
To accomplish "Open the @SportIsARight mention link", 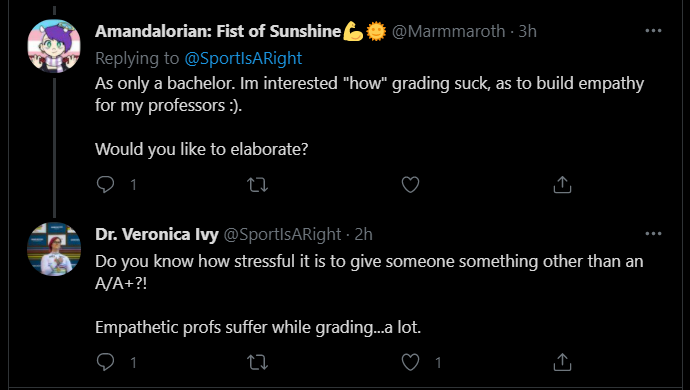I will click(243, 58).
